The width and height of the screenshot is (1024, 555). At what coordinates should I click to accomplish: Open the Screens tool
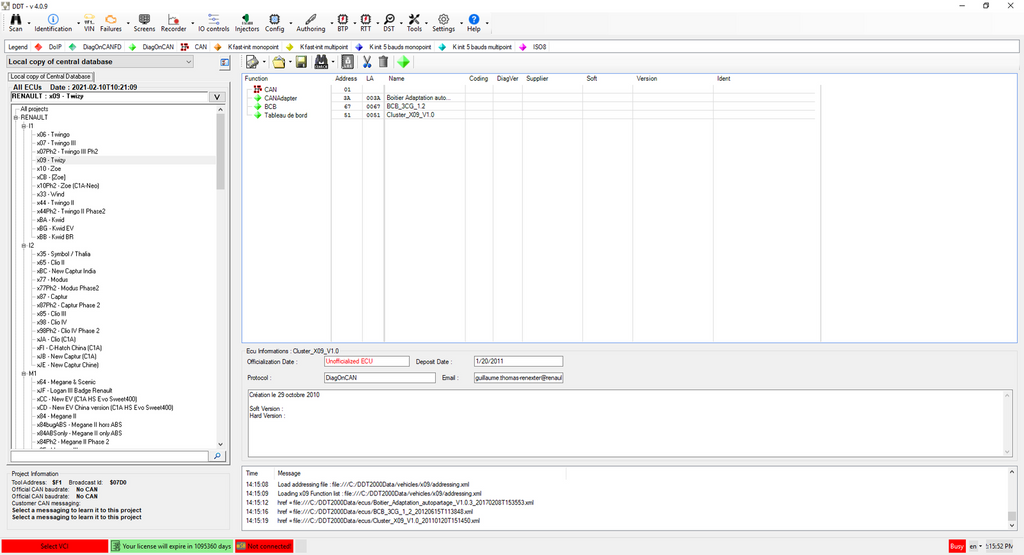[144, 23]
